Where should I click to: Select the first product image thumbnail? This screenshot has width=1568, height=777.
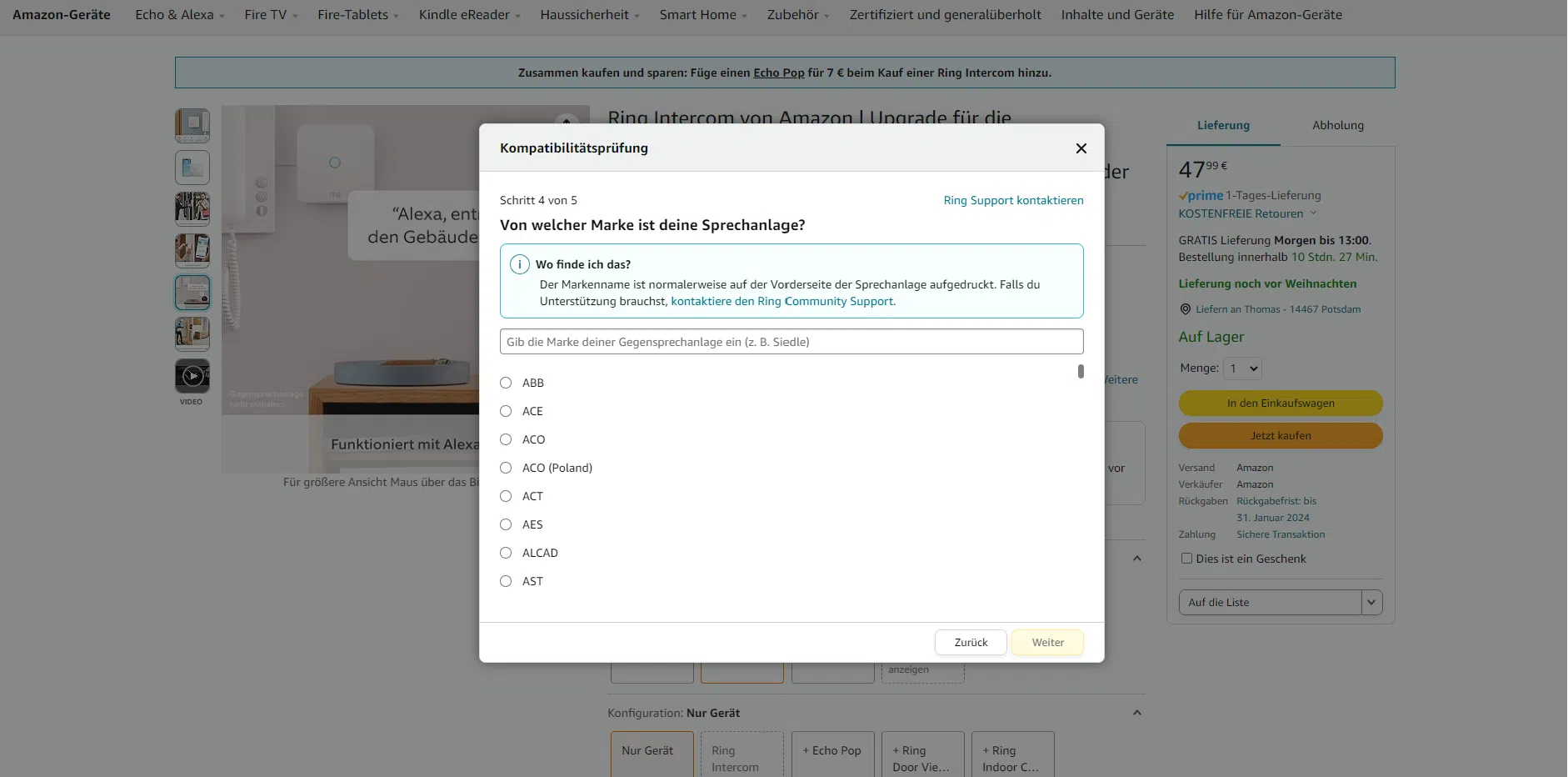click(x=192, y=126)
